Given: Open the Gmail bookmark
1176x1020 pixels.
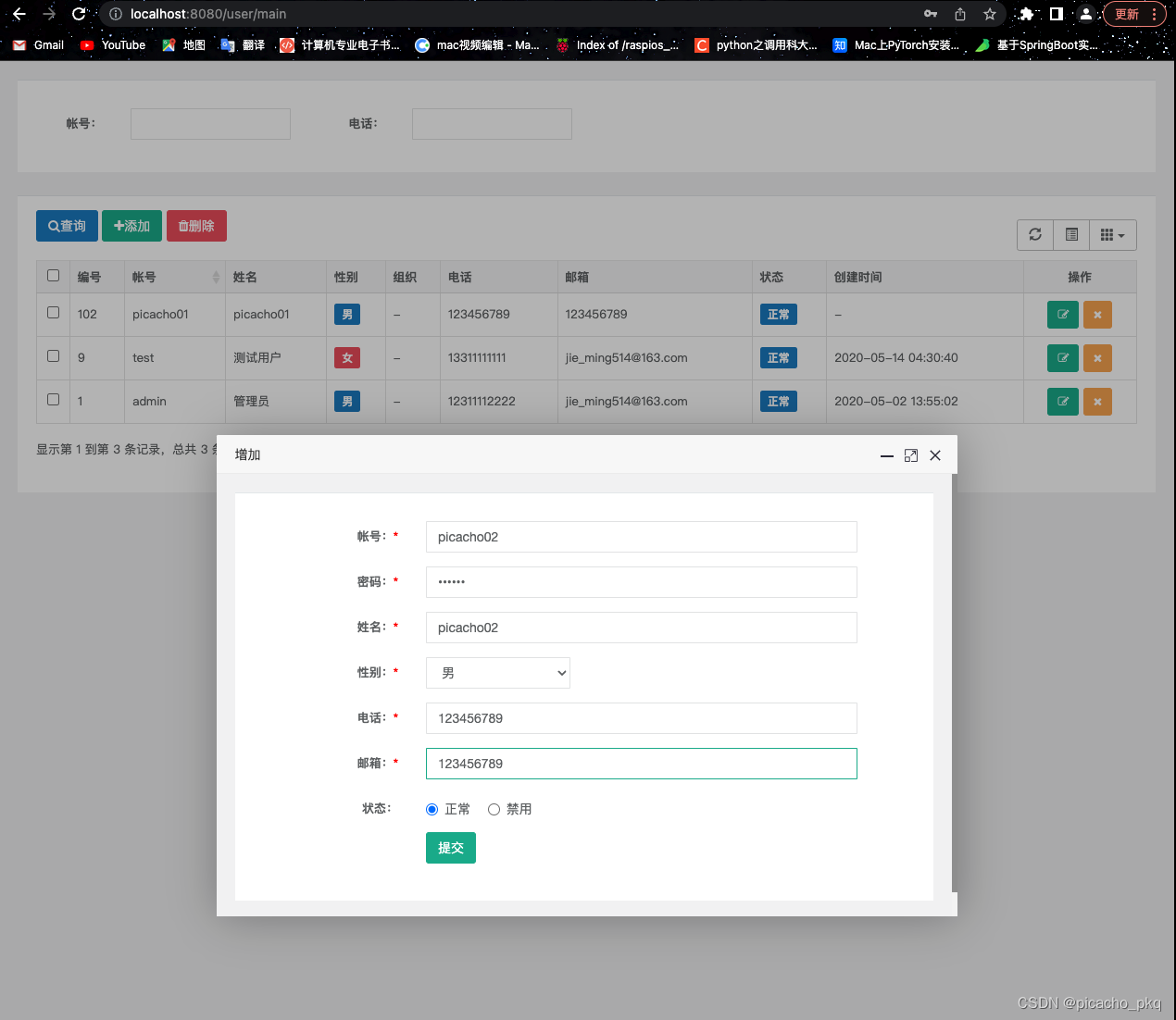Looking at the screenshot, I should click(x=39, y=45).
